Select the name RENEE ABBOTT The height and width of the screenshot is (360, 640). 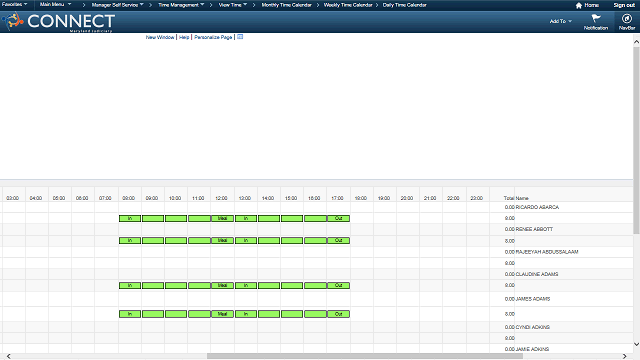[x=534, y=229]
